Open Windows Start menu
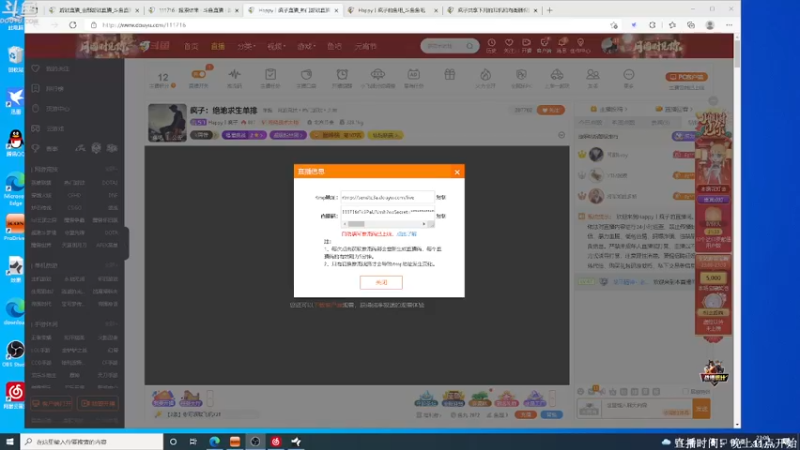This screenshot has height=450, width=800. coord(10,441)
